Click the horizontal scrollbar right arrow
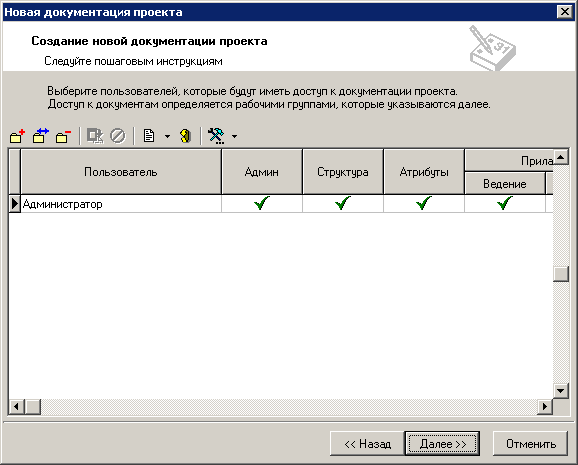578x465 pixels. tap(545, 407)
